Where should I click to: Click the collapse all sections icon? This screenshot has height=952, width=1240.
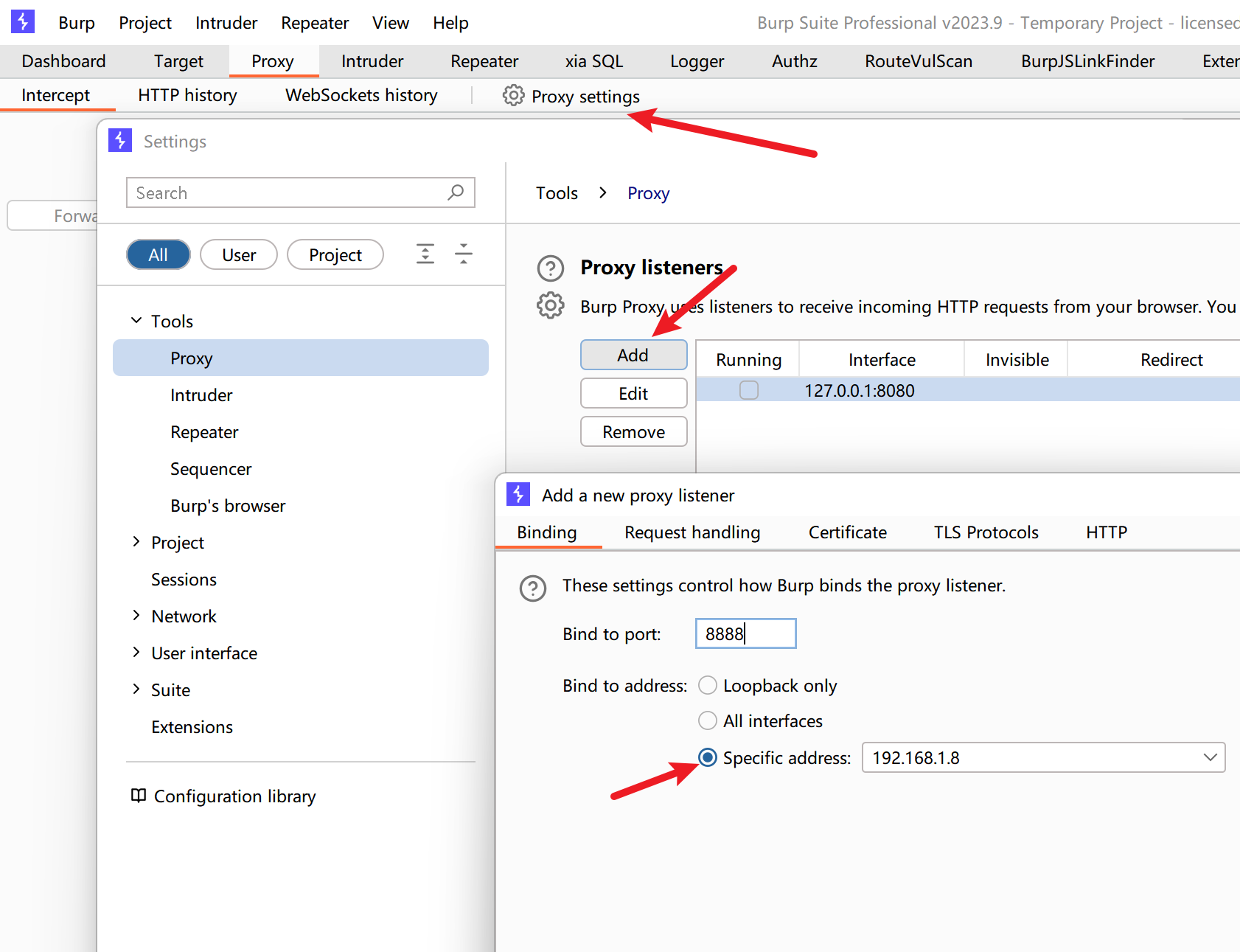click(464, 254)
